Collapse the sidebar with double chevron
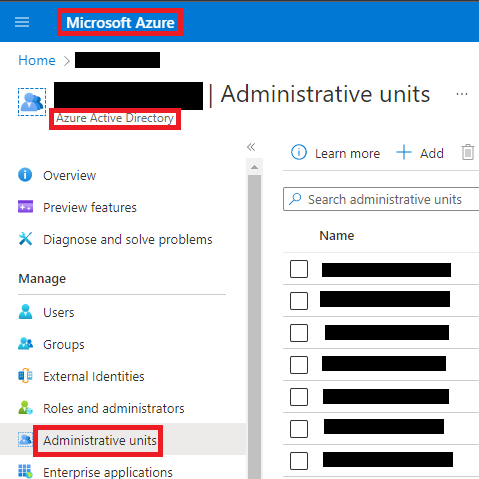The height and width of the screenshot is (479, 479). (251, 147)
